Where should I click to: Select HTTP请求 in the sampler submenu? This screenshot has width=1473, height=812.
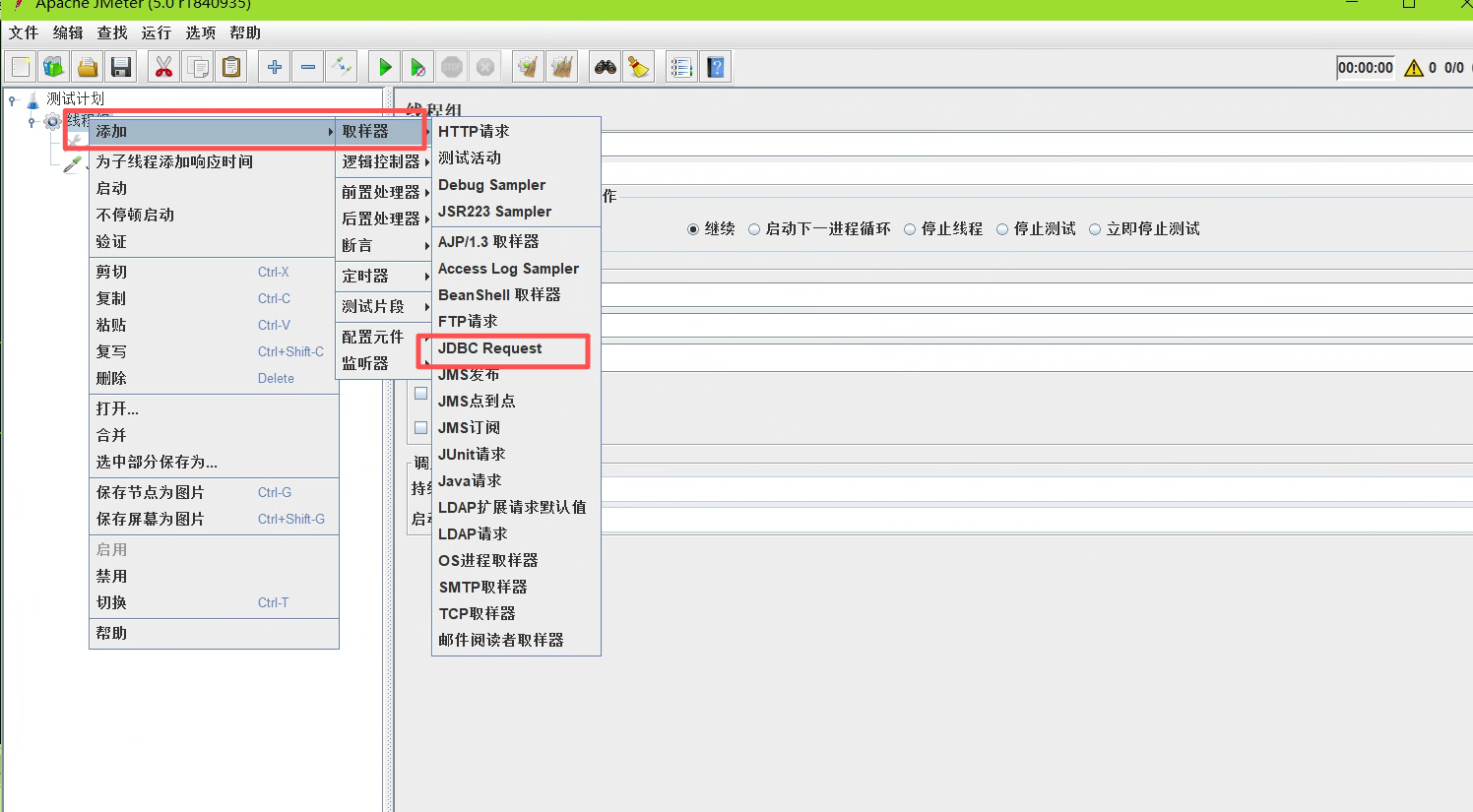(474, 132)
